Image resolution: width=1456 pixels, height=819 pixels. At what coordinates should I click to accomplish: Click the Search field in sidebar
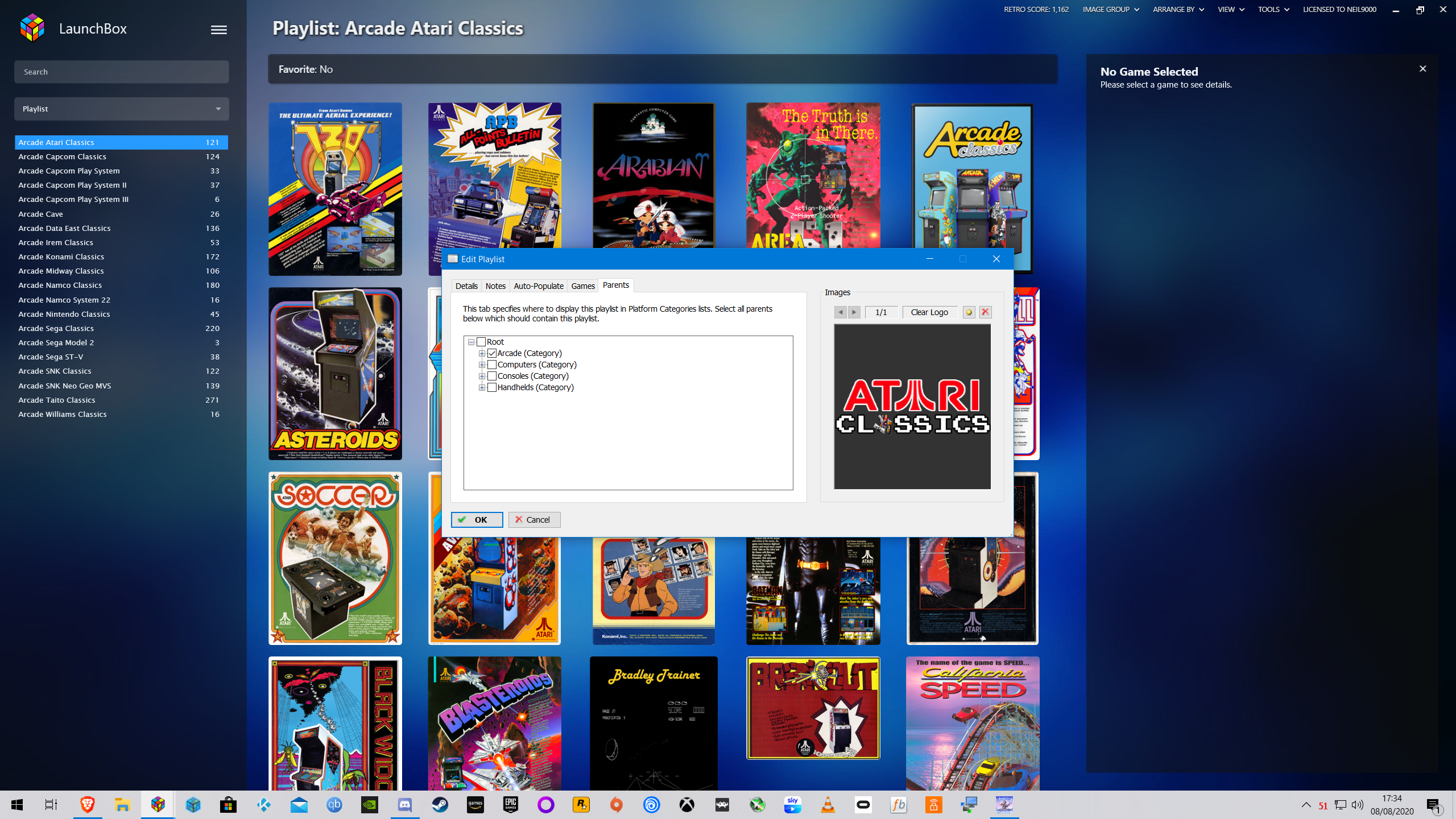(x=121, y=72)
